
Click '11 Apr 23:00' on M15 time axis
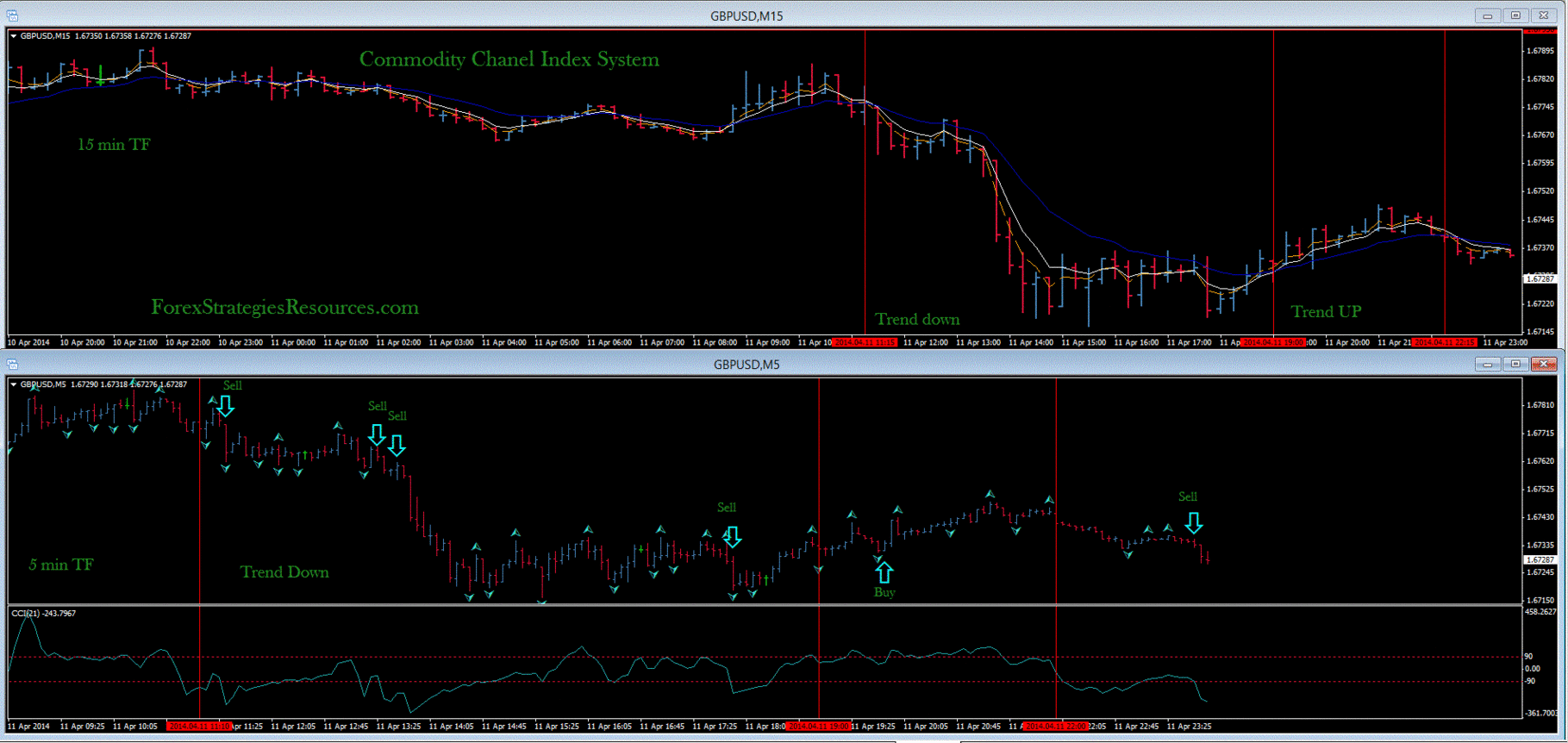(1505, 342)
